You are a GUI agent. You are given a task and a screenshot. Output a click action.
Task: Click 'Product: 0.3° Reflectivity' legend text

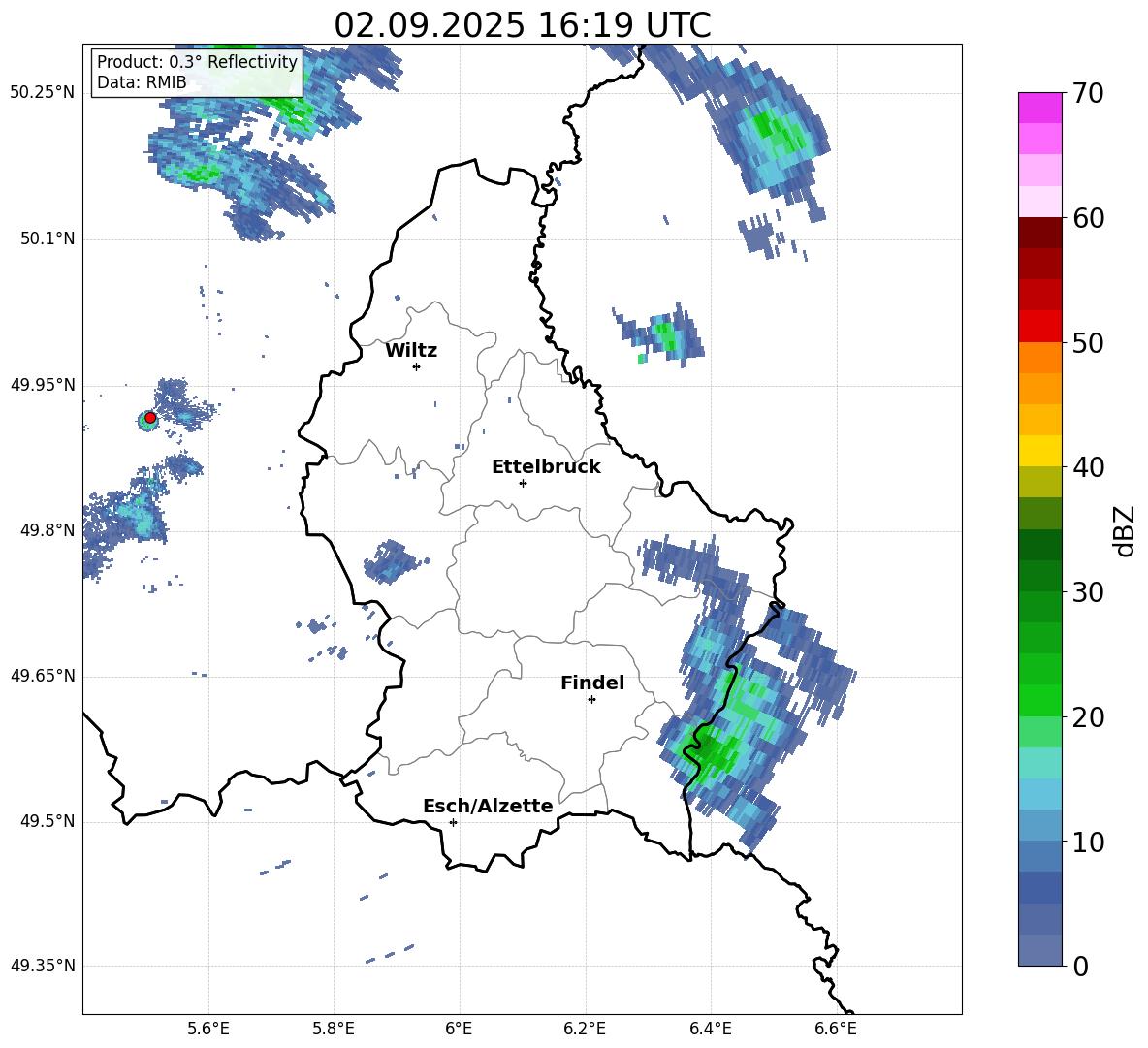click(x=197, y=62)
